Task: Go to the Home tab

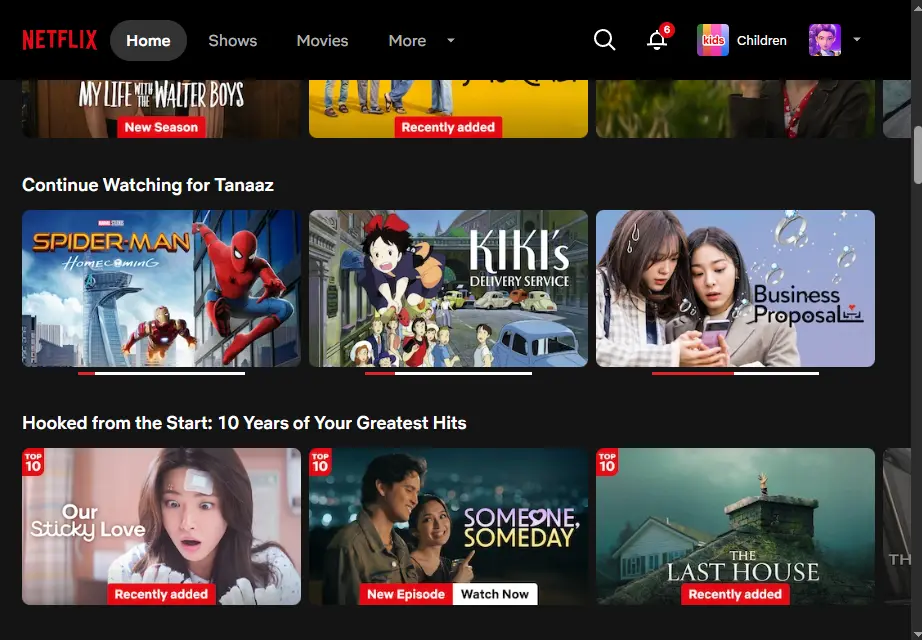Action: click(x=148, y=41)
